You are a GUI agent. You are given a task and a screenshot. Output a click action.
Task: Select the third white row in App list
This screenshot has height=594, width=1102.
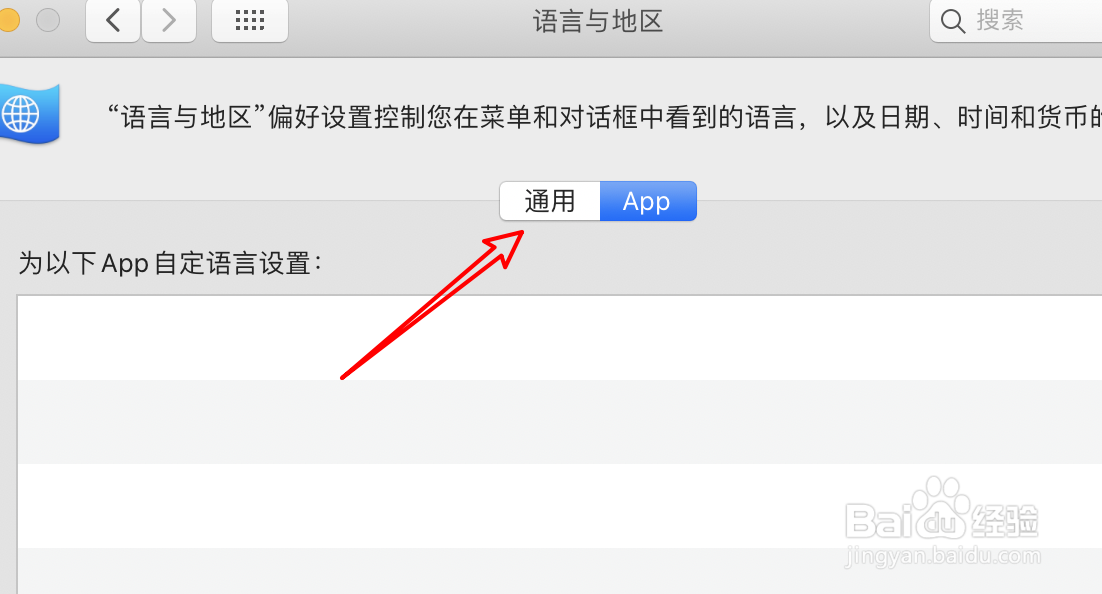(559, 505)
